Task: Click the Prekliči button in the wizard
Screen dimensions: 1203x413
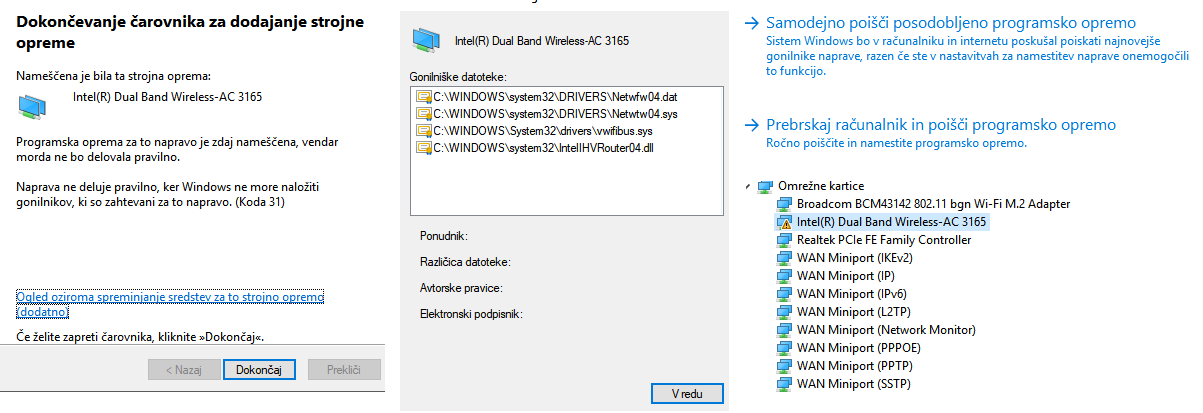Action: click(x=345, y=370)
